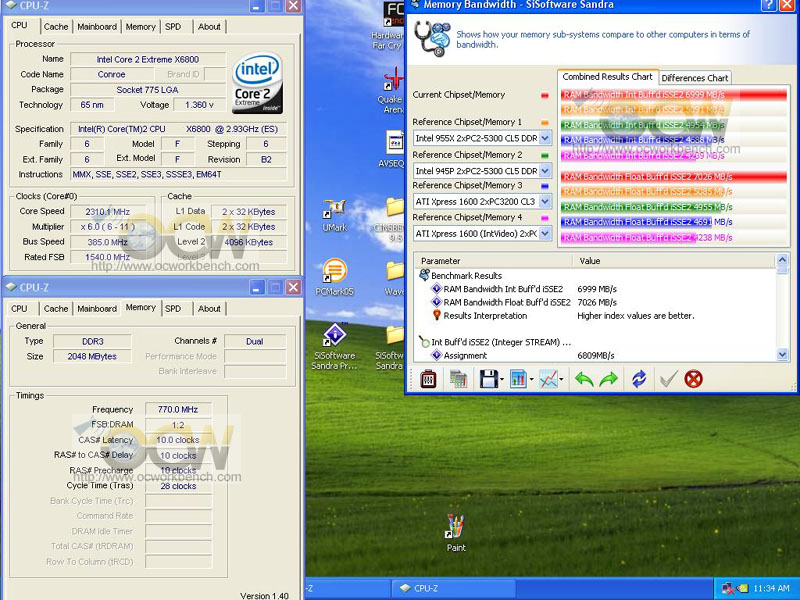Click the NVIDIA icon in the system tray
The height and width of the screenshot is (600, 800).
(742, 588)
